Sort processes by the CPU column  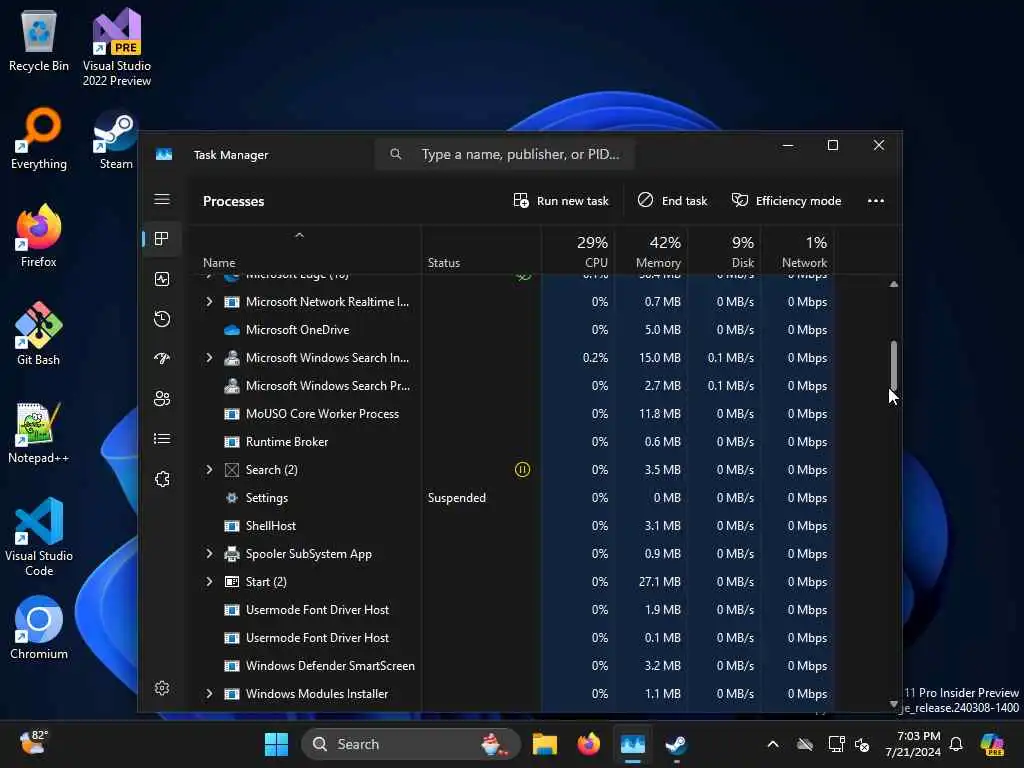click(x=579, y=251)
